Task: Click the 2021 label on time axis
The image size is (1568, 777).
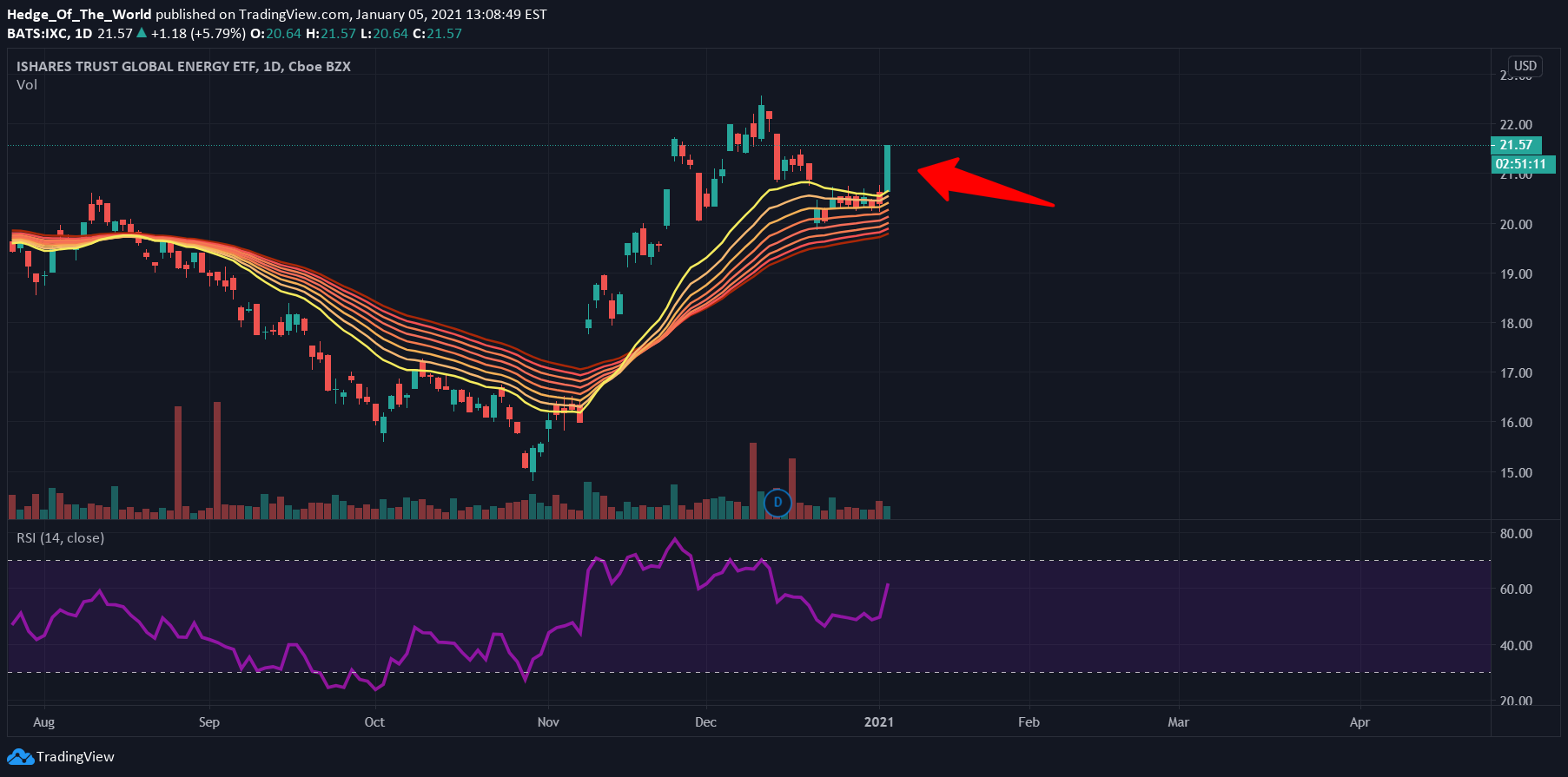Action: [879, 722]
